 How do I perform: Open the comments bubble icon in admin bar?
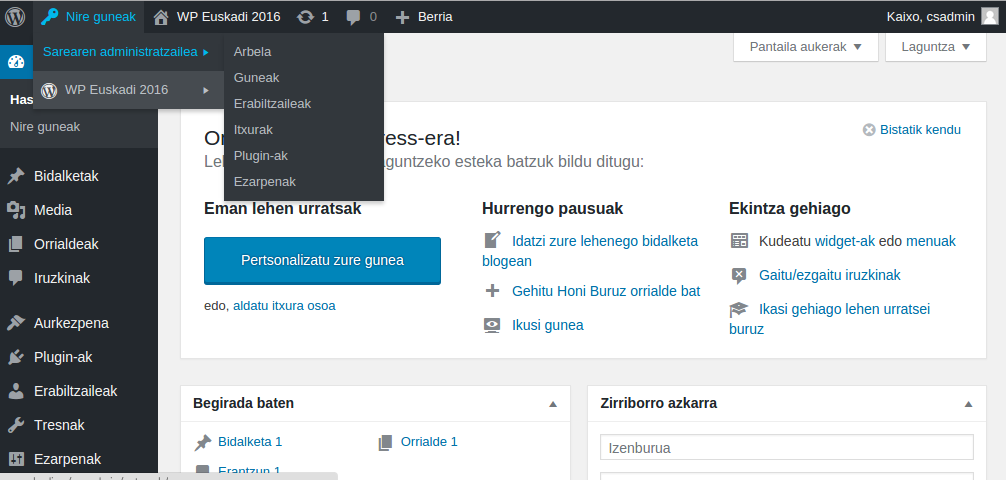(354, 17)
